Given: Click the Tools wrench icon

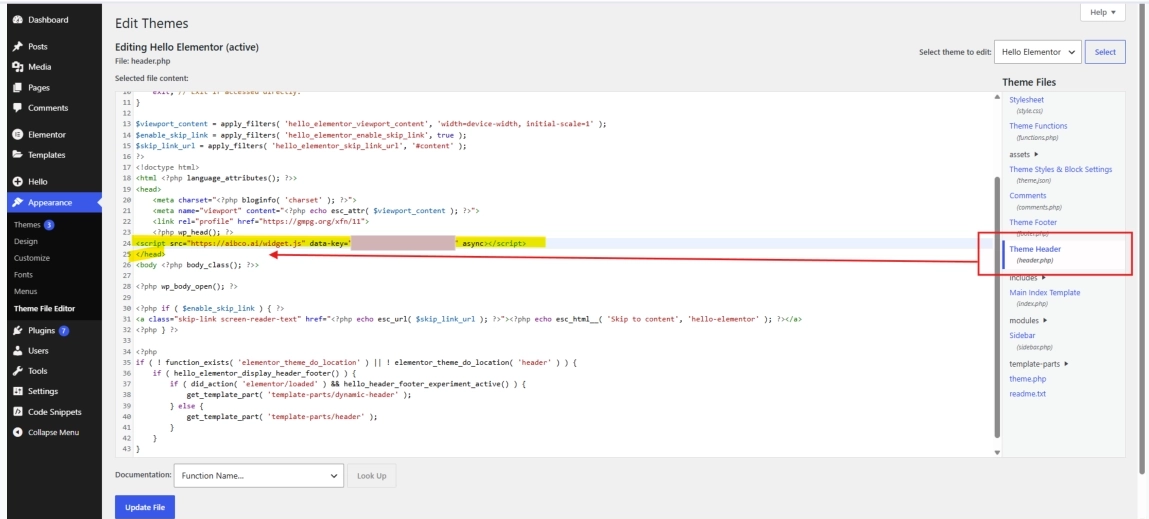Looking at the screenshot, I should 18,371.
